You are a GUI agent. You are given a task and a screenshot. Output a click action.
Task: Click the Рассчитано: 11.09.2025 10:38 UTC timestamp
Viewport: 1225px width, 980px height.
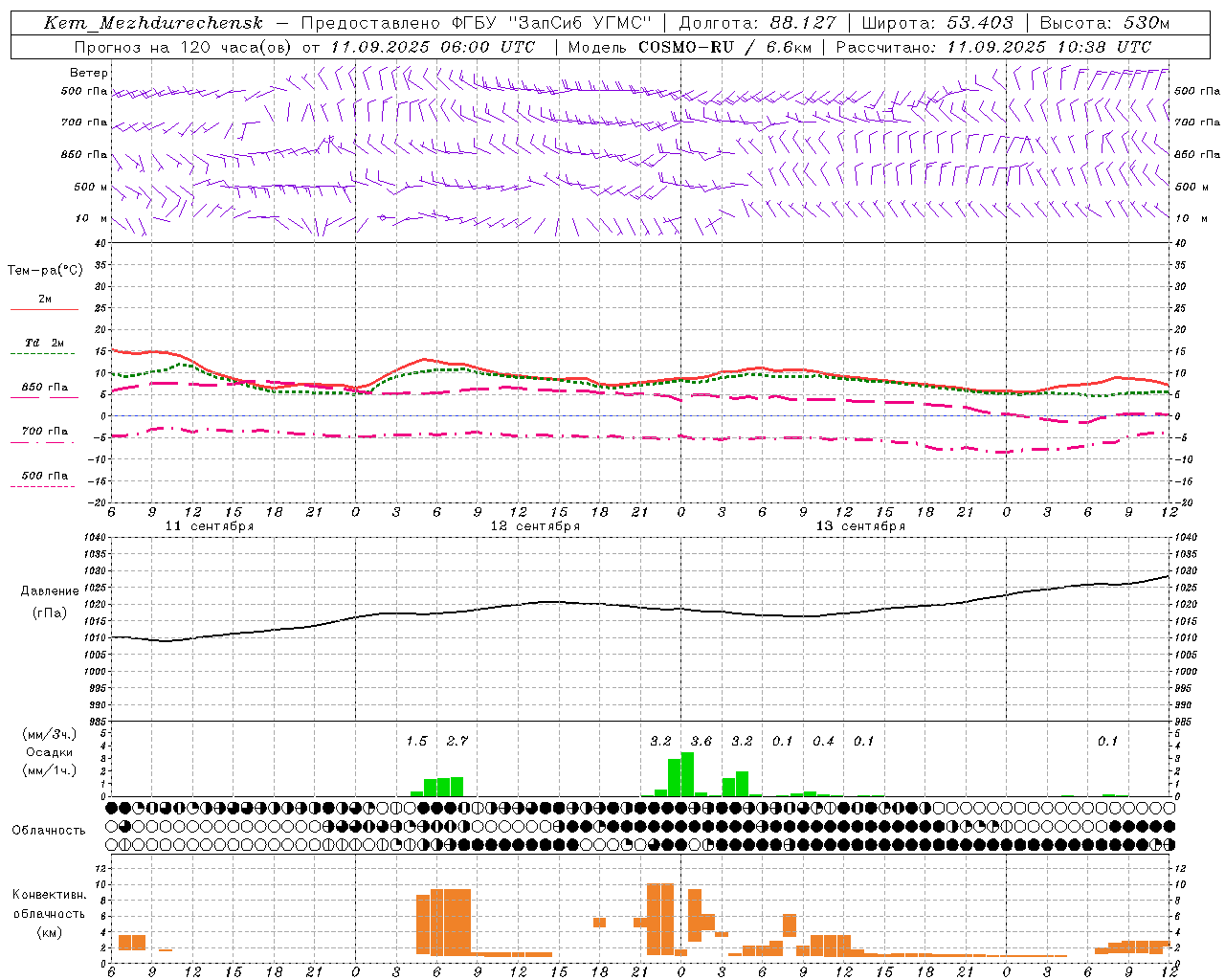coord(993,47)
